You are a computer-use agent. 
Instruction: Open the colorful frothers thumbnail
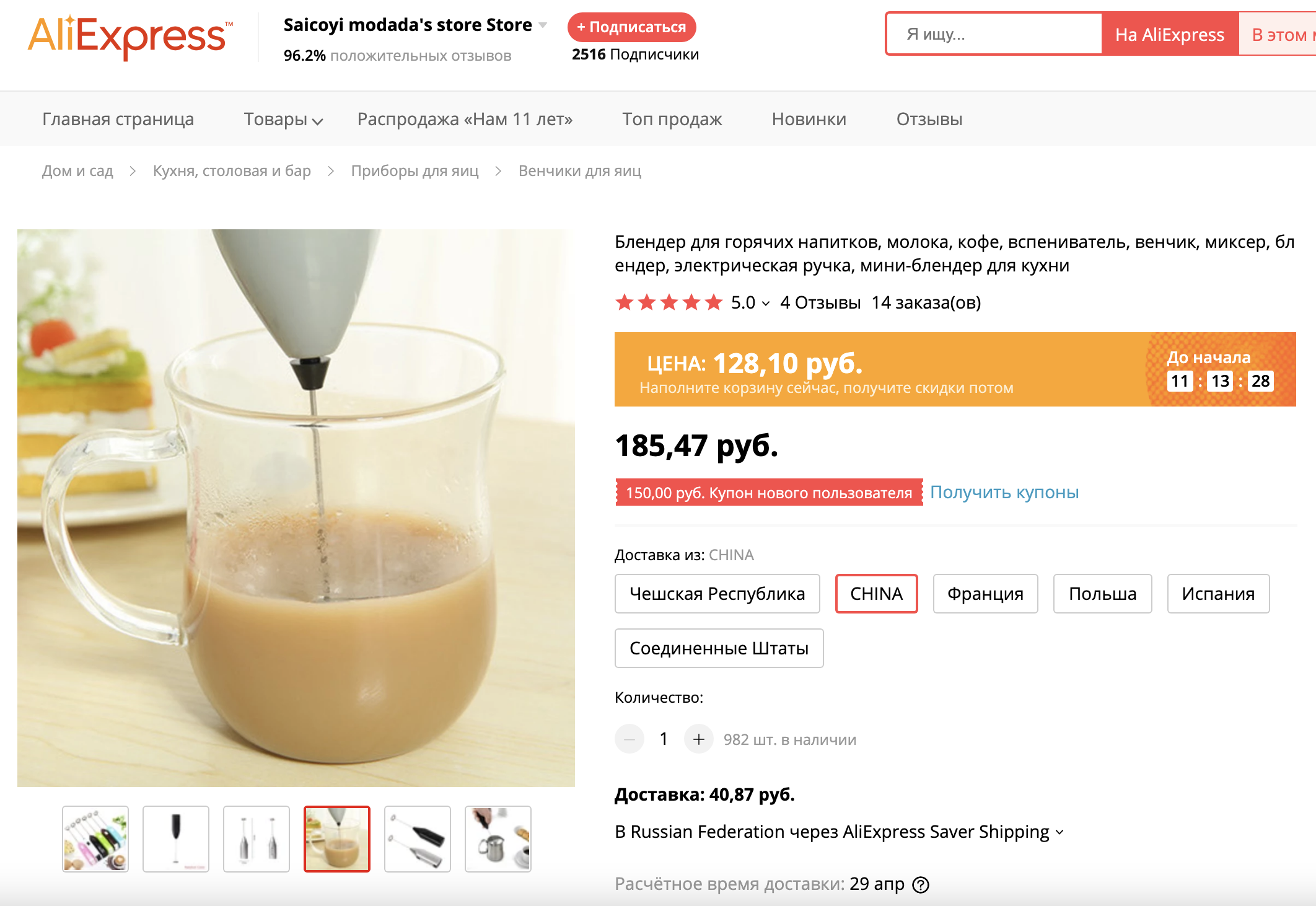point(95,839)
